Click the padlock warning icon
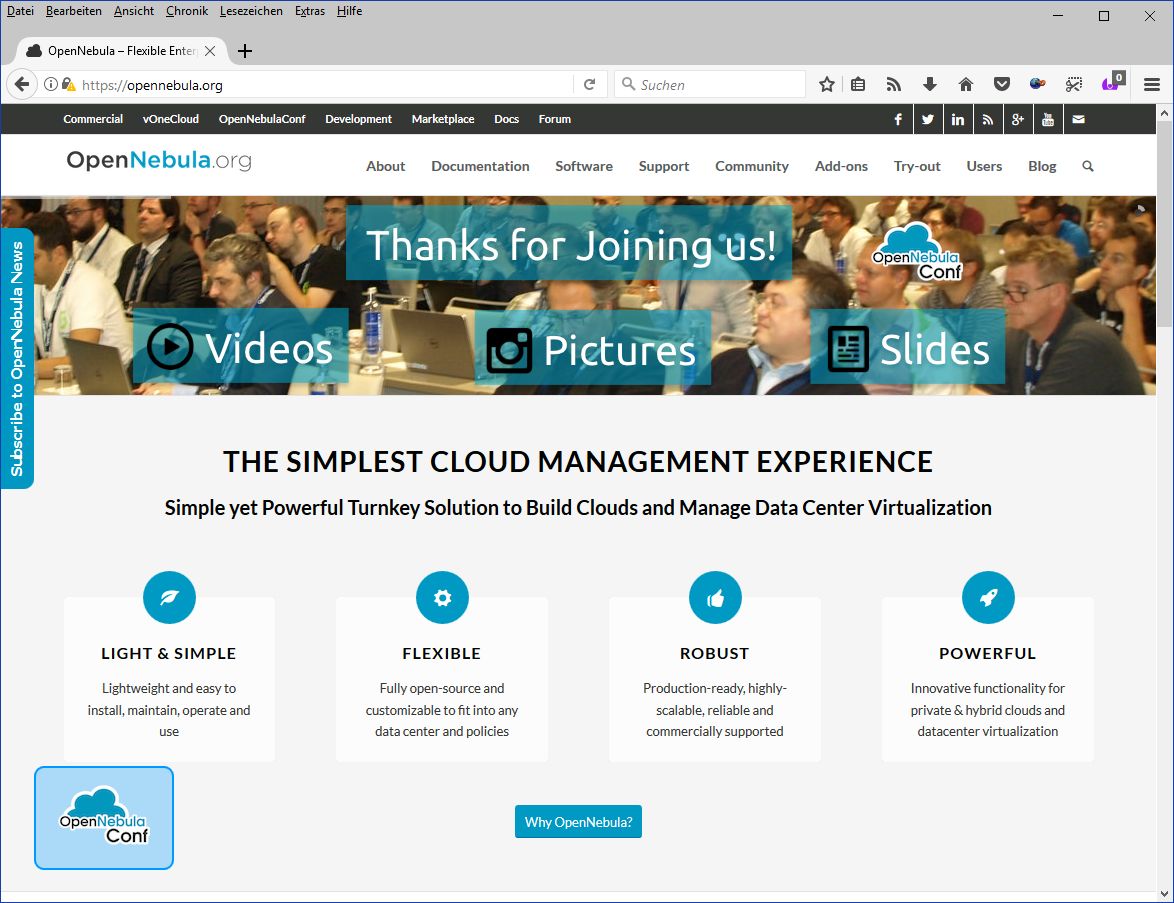 point(68,85)
